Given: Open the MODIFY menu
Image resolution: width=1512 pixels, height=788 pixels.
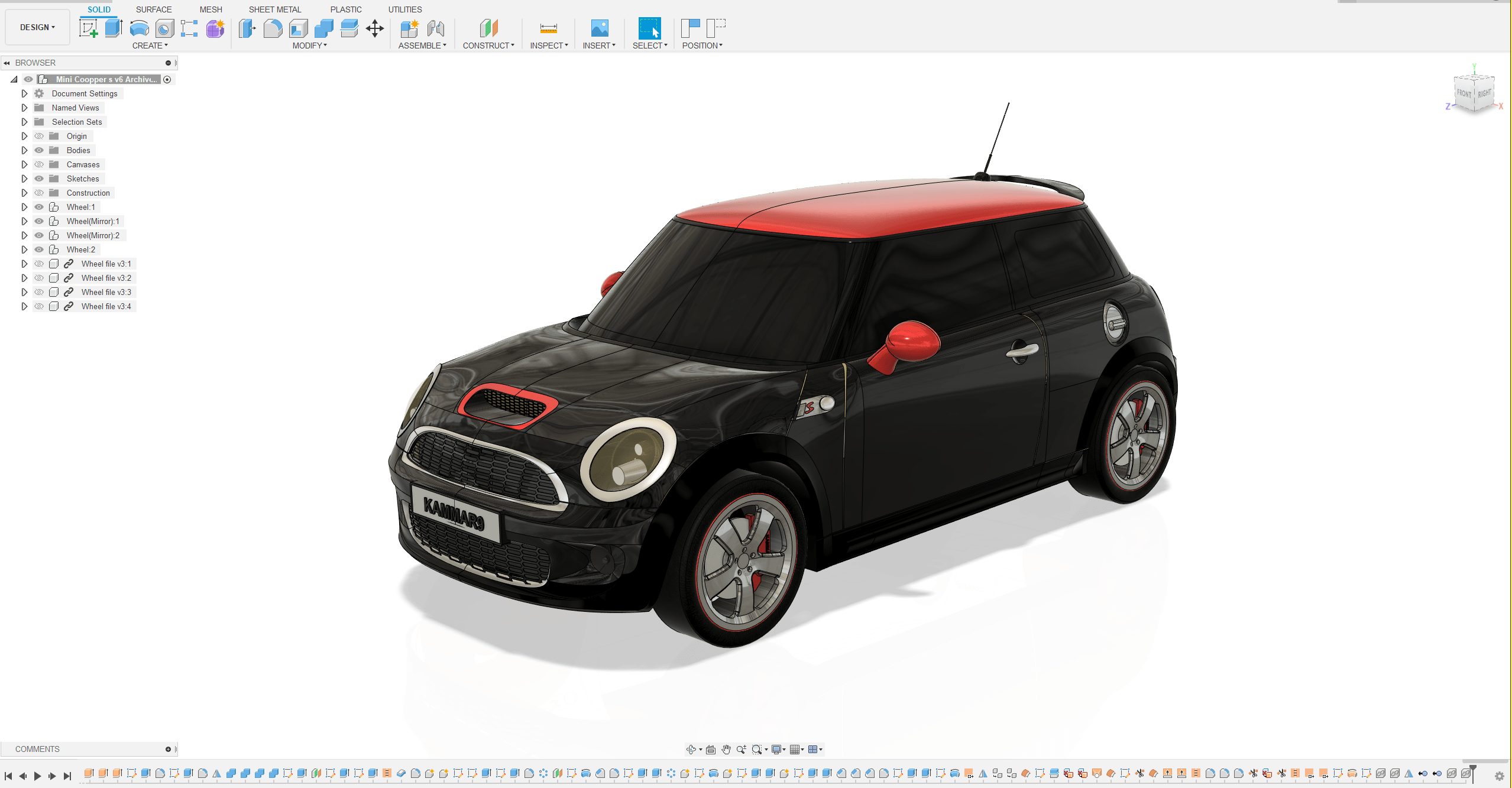Looking at the screenshot, I should tap(310, 46).
